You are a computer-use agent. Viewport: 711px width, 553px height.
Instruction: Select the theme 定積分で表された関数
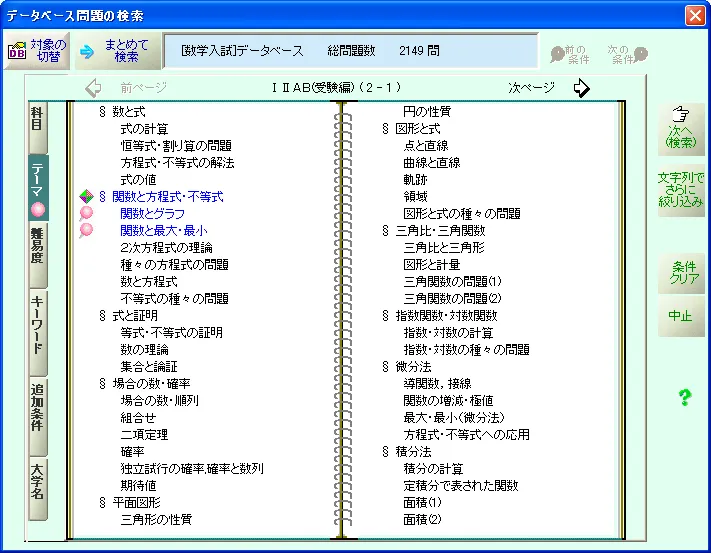461,485
